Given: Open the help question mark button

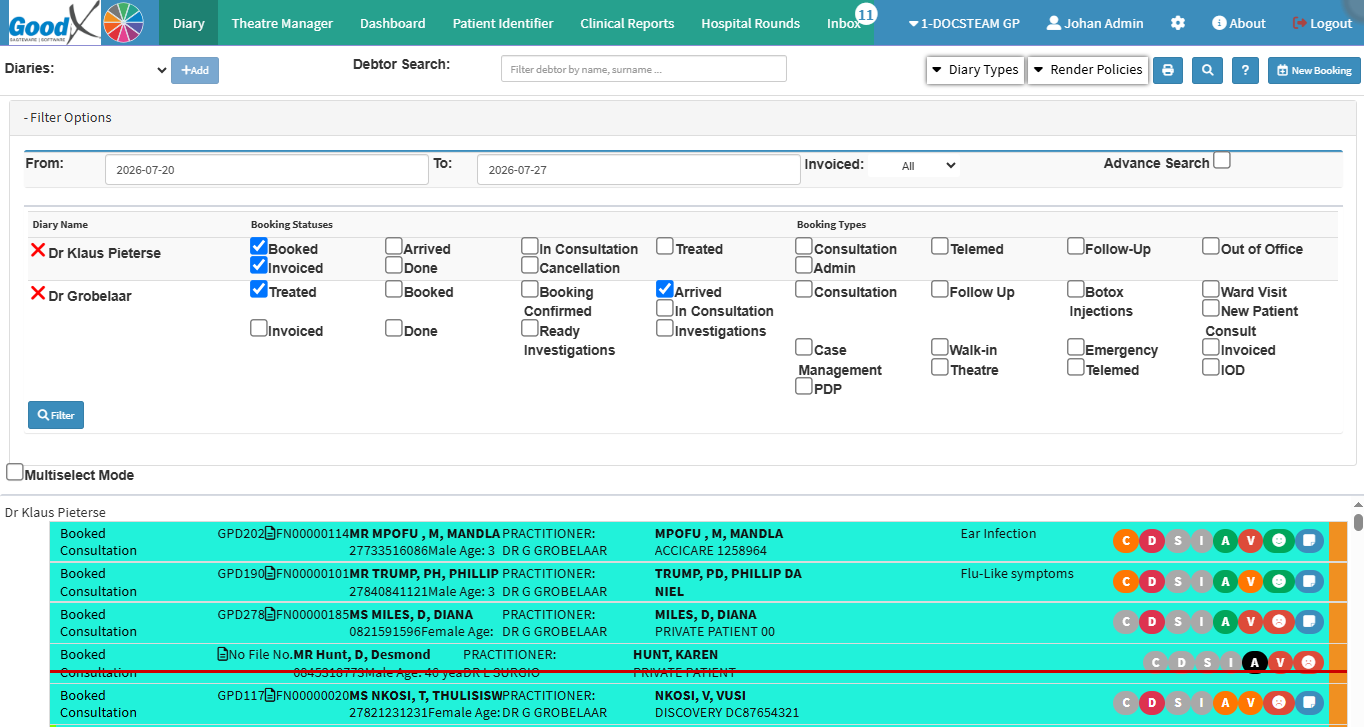Looking at the screenshot, I should (1244, 70).
